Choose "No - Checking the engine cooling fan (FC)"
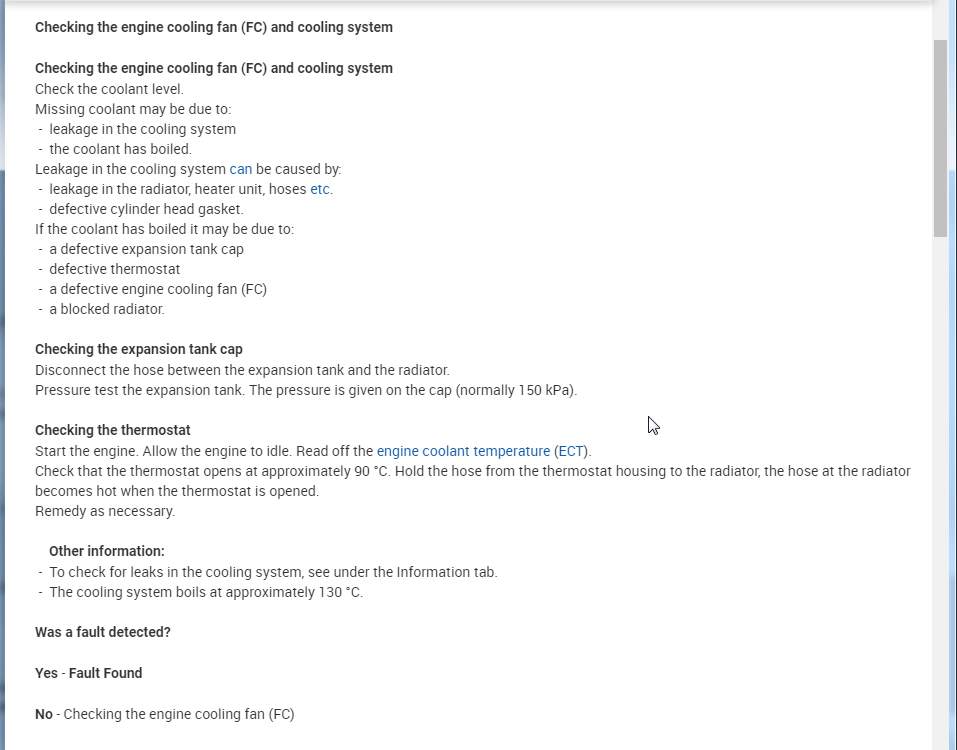 165,714
